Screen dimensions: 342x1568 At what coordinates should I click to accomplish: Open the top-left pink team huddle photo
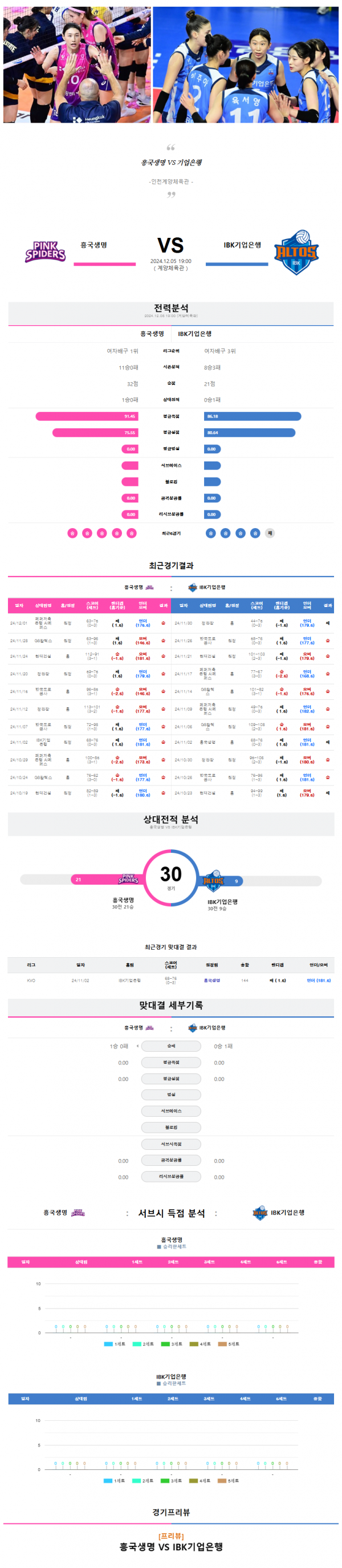pos(78,64)
